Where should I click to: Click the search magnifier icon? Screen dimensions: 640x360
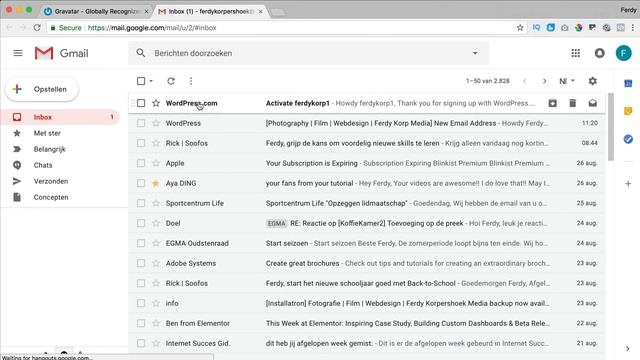tap(141, 53)
